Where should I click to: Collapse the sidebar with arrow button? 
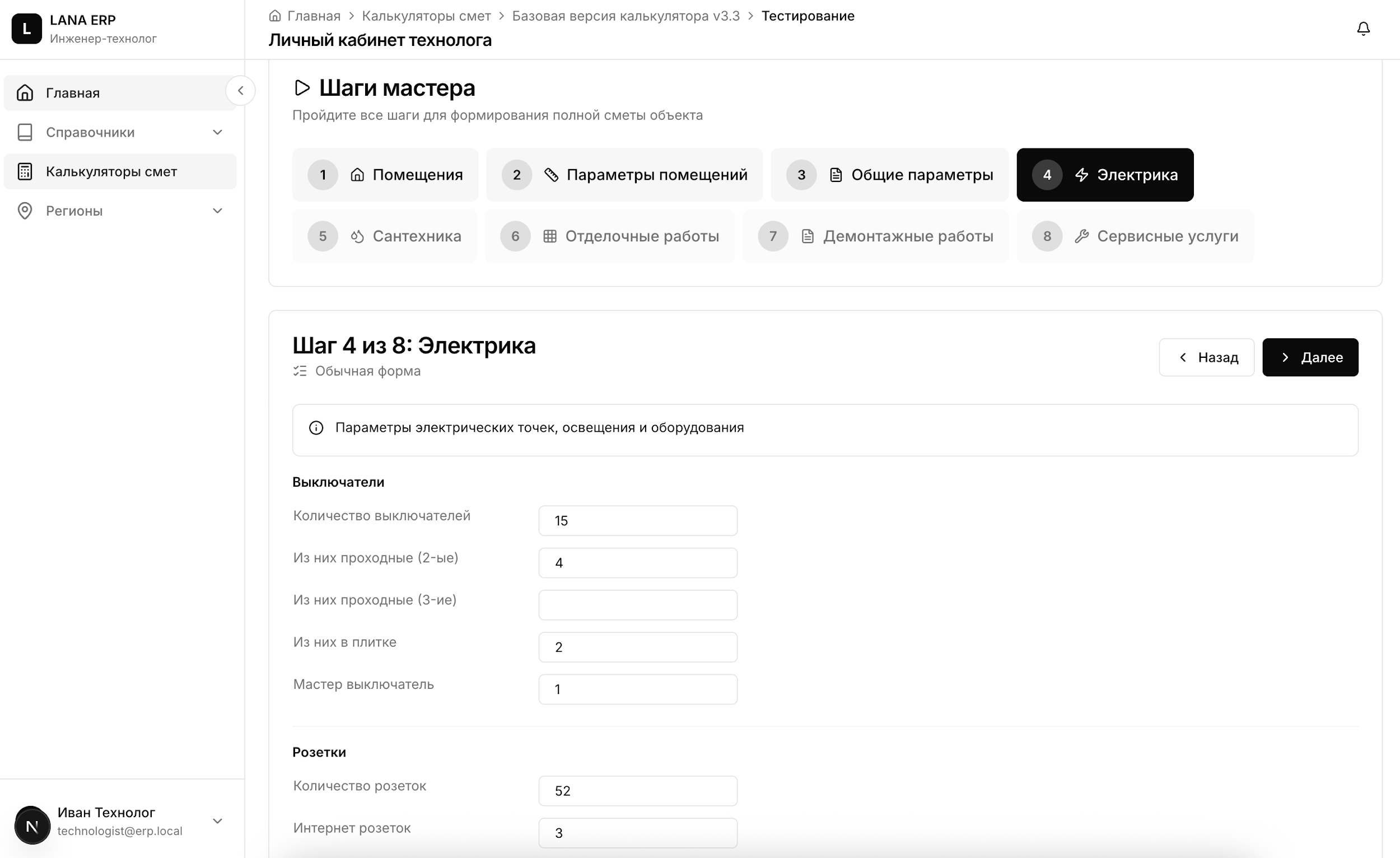(240, 91)
